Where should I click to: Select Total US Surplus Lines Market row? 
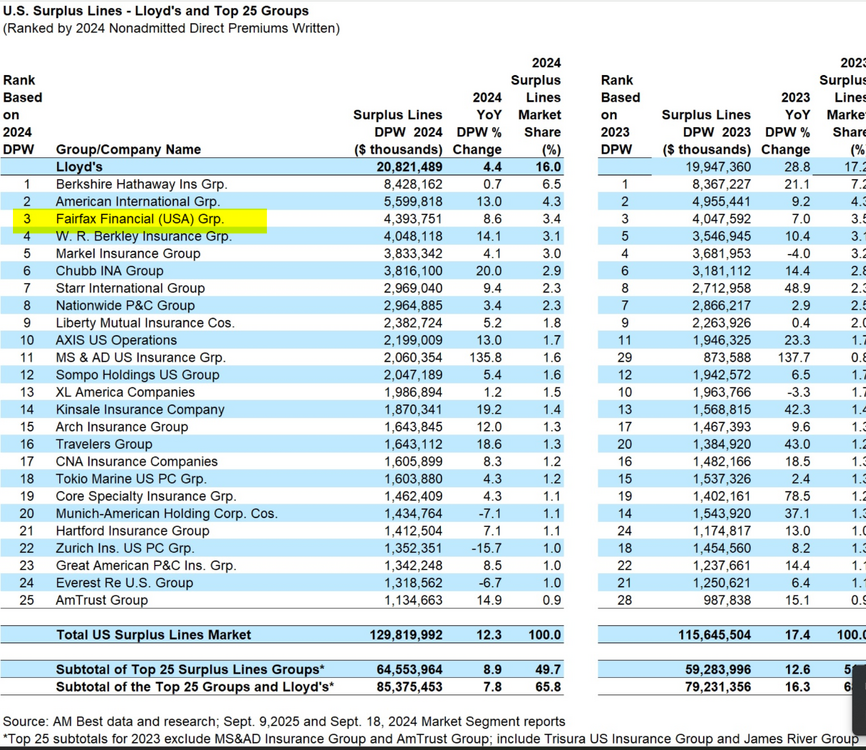282,635
